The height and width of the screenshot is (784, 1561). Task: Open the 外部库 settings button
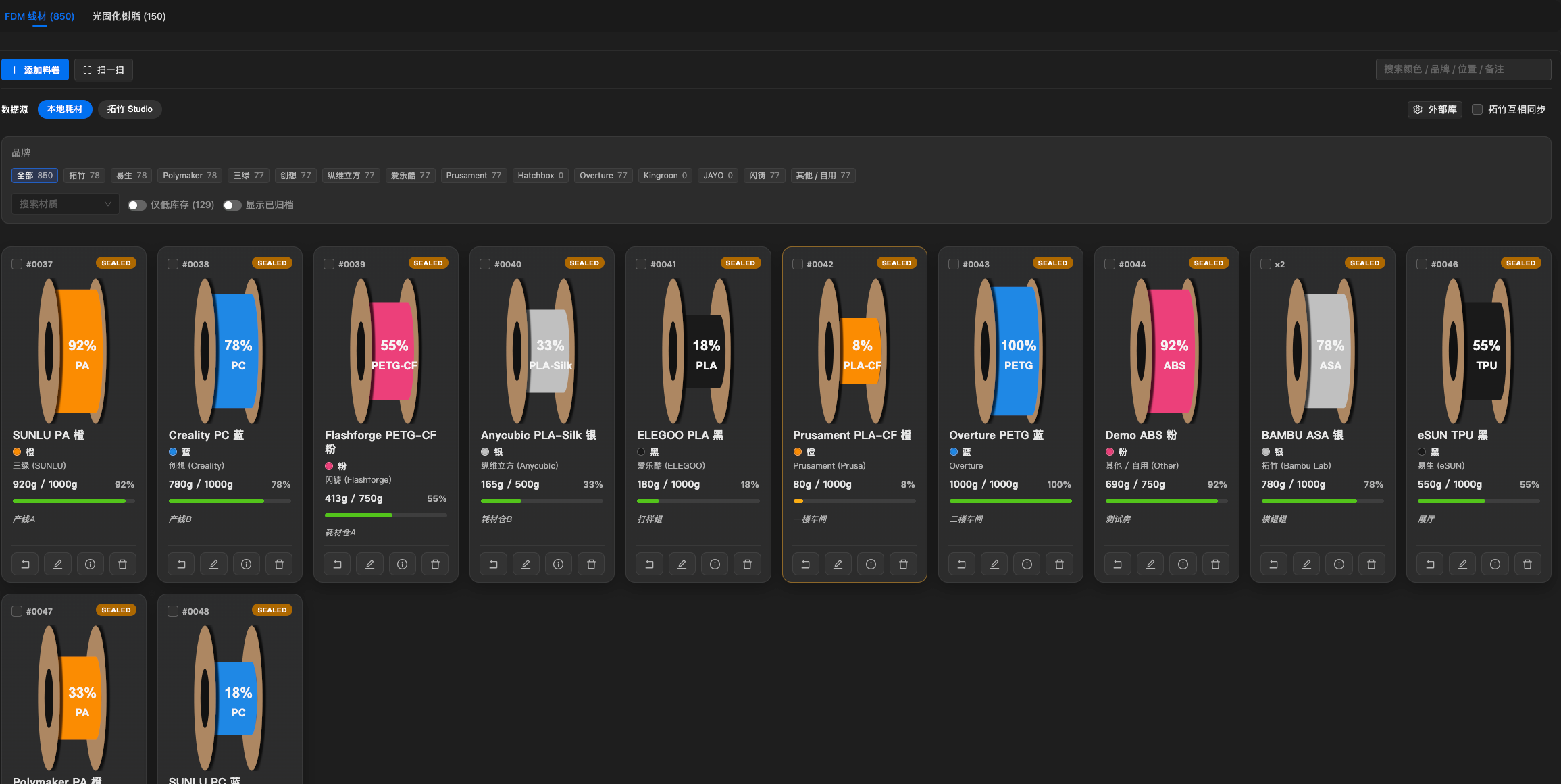tap(1435, 109)
